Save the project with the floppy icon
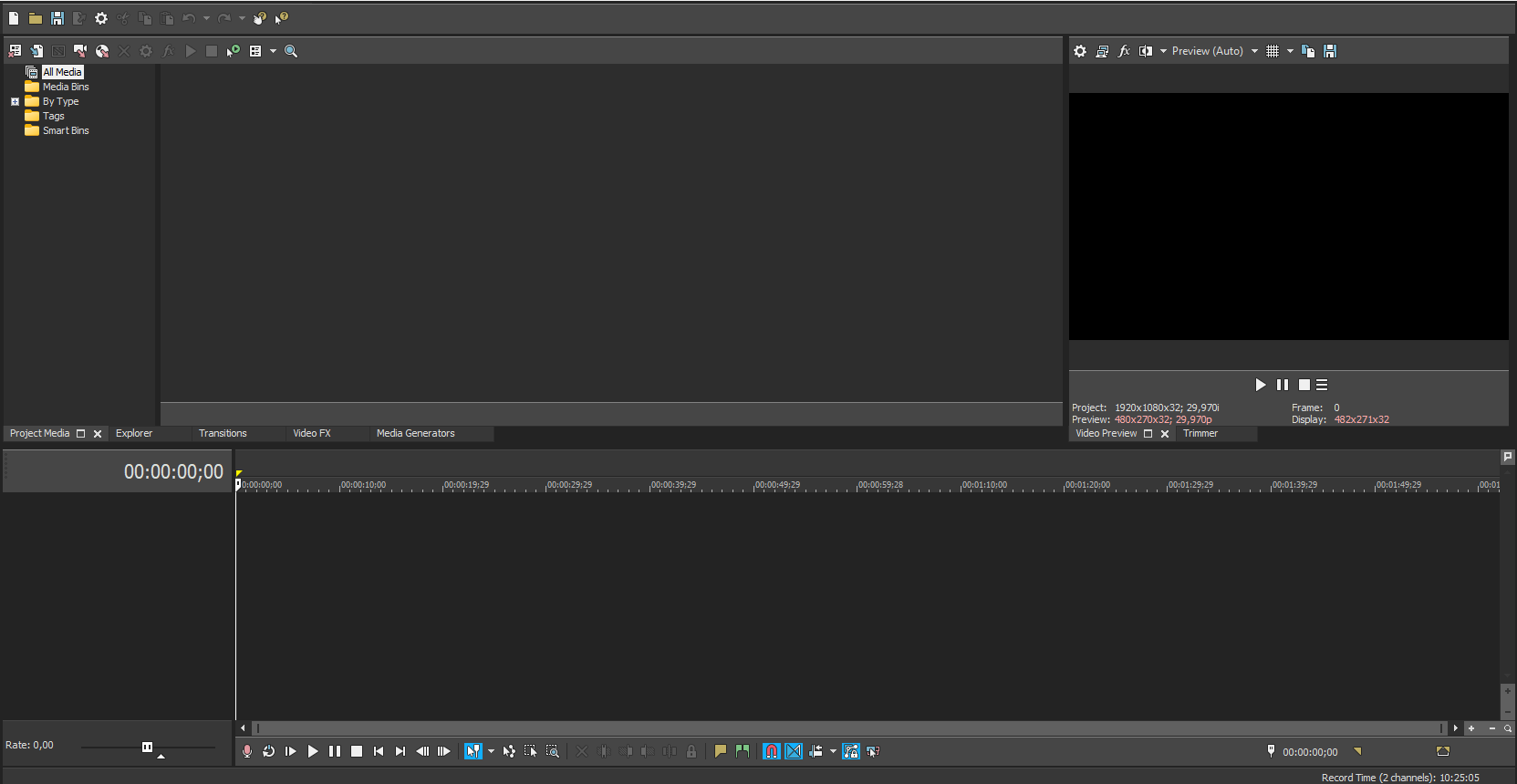Screen dimensions: 1517x784 pyautogui.click(x=57, y=18)
